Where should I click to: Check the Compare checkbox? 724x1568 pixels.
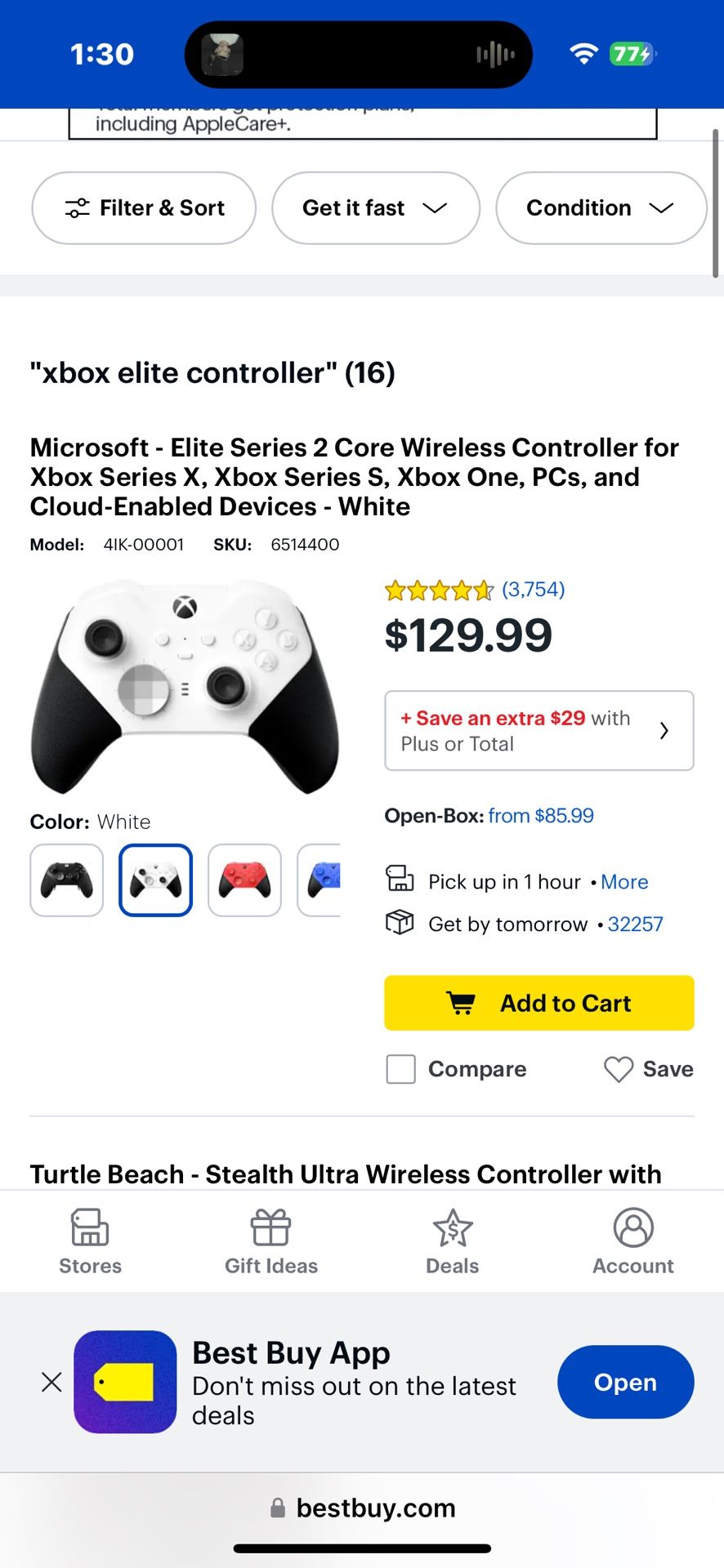[400, 1069]
